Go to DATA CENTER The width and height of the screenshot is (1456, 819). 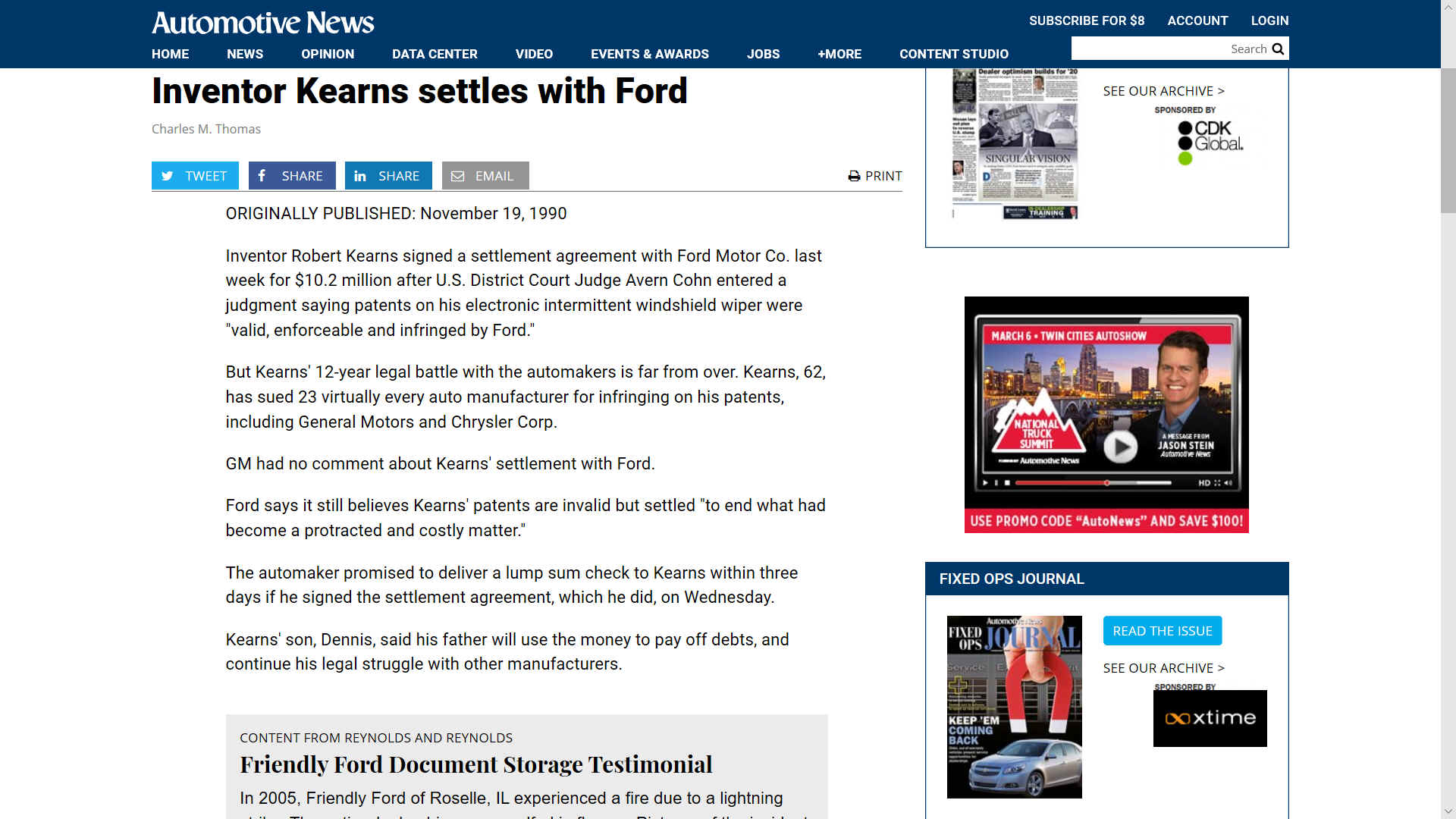click(x=435, y=54)
